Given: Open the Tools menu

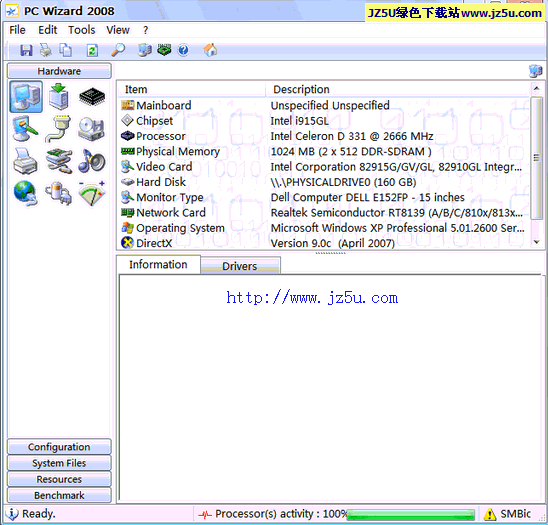Looking at the screenshot, I should [x=81, y=30].
